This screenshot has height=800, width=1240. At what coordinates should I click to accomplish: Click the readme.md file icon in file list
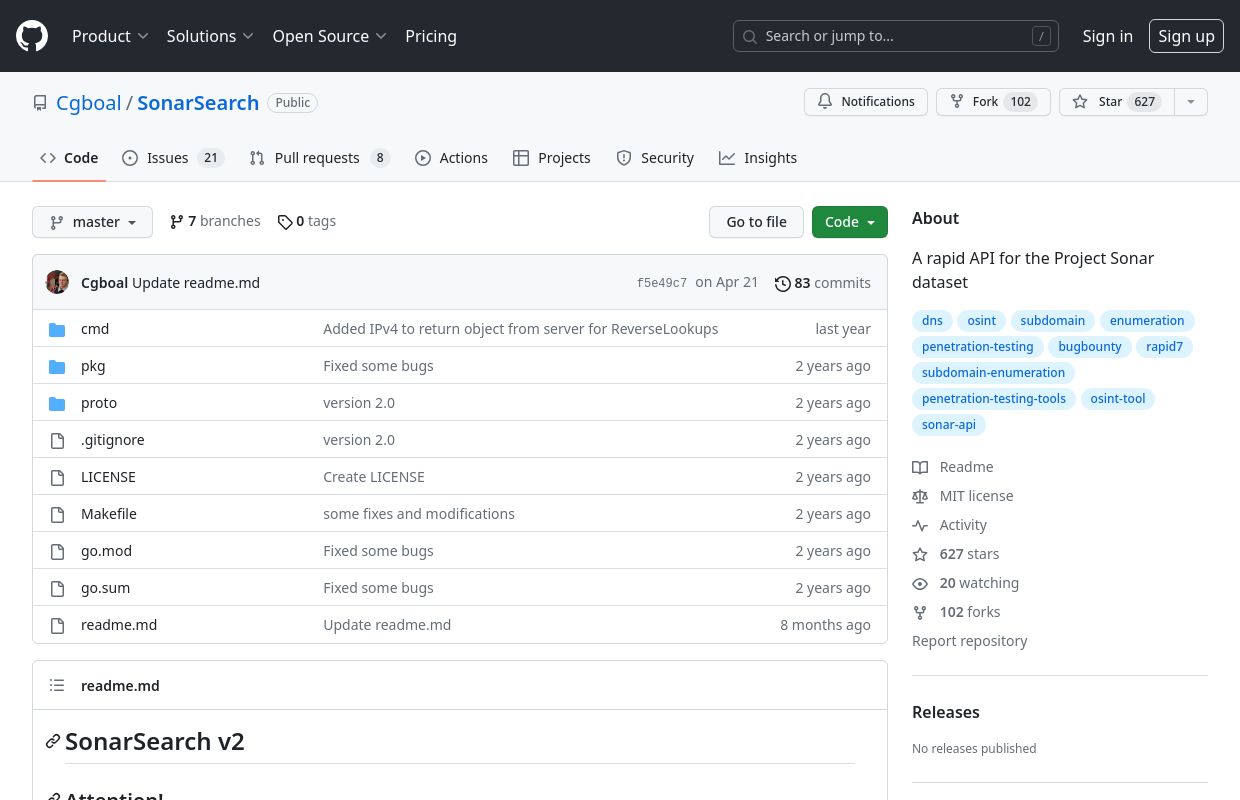coord(57,625)
